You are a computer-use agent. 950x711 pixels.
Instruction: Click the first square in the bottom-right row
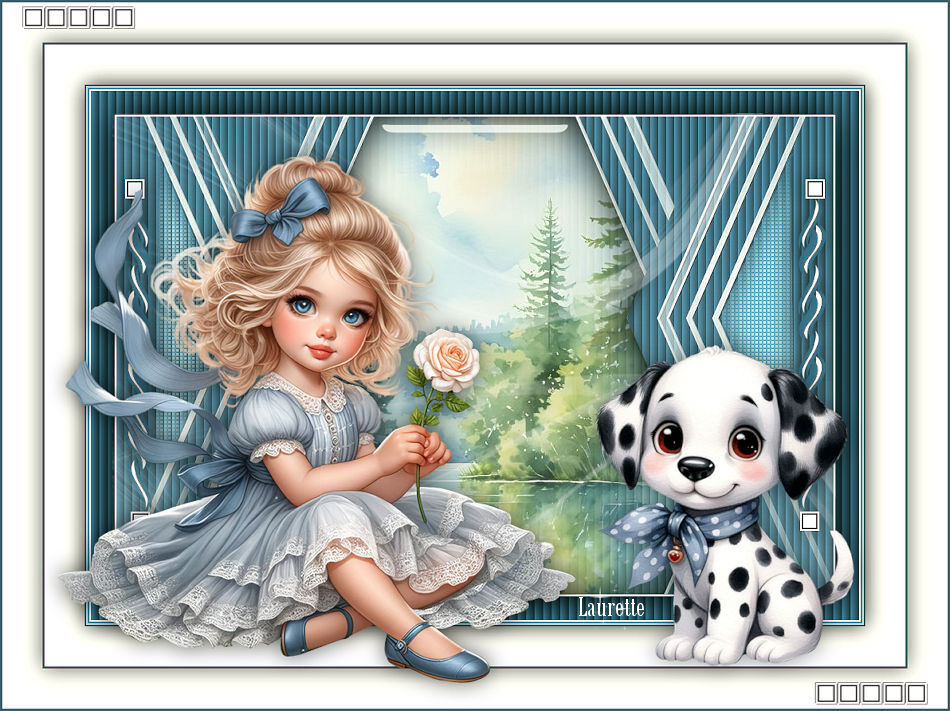[826, 692]
